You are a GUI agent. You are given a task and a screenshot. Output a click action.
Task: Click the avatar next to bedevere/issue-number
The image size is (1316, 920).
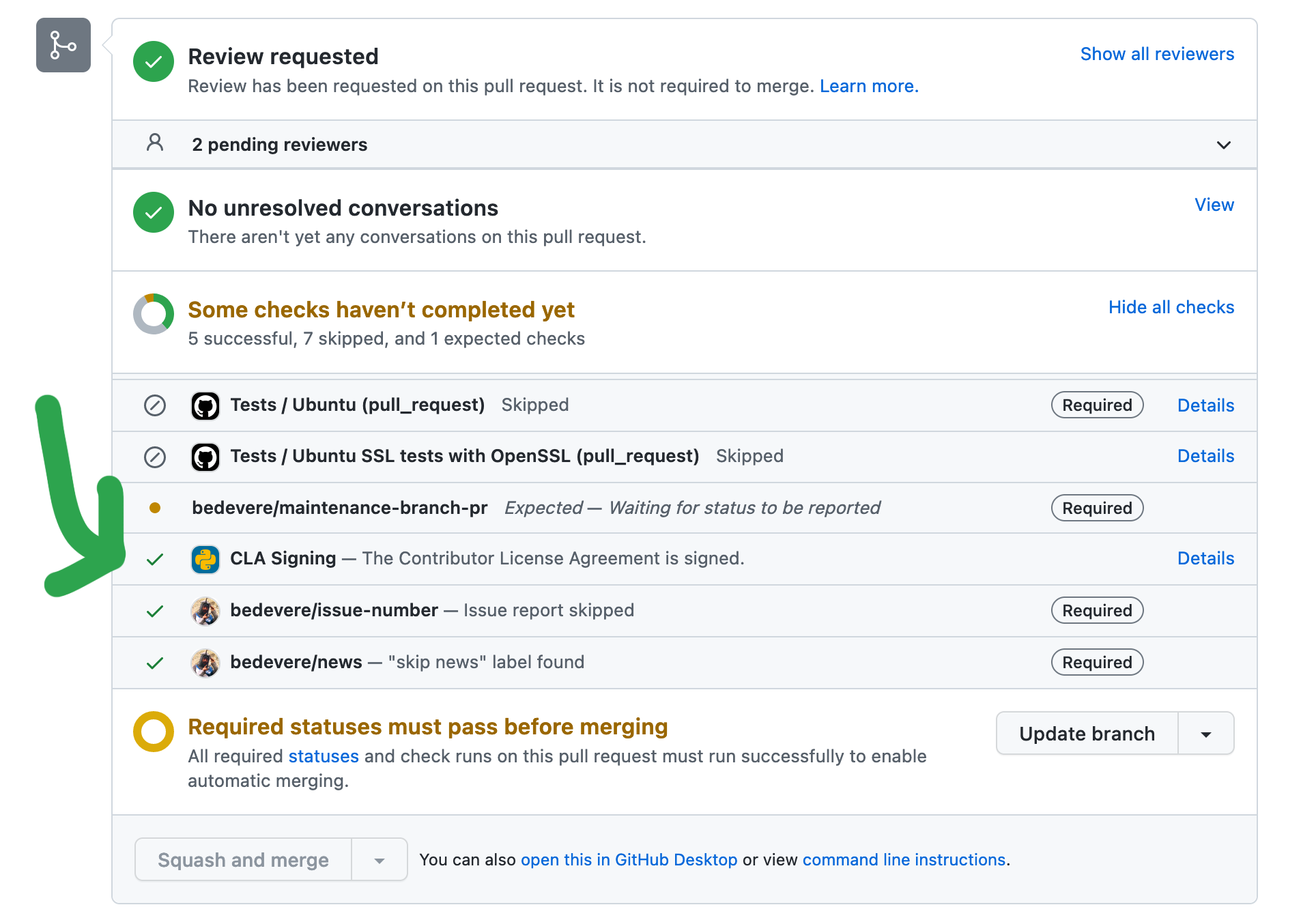tap(205, 611)
